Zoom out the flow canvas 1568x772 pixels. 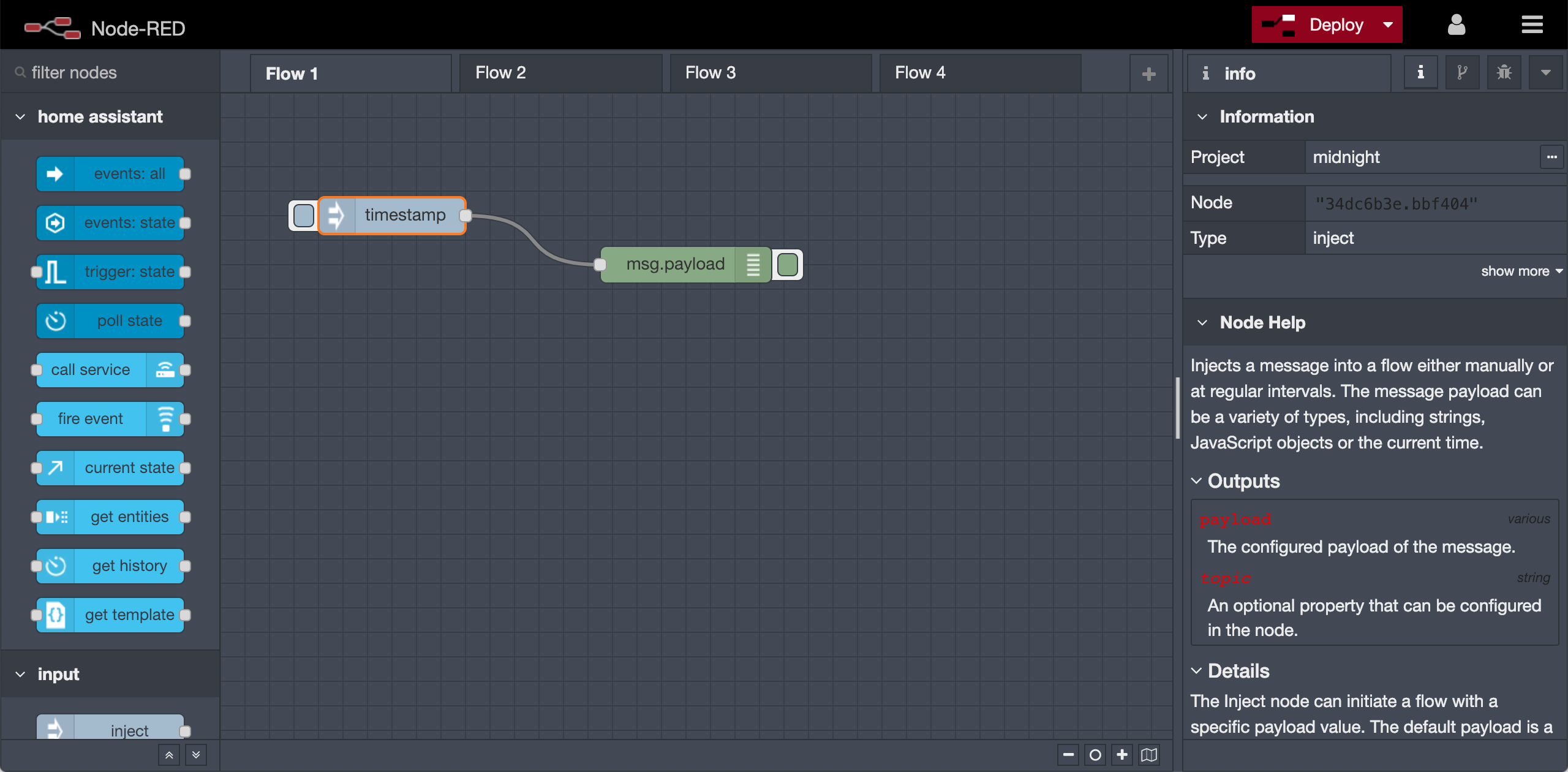click(x=1069, y=755)
